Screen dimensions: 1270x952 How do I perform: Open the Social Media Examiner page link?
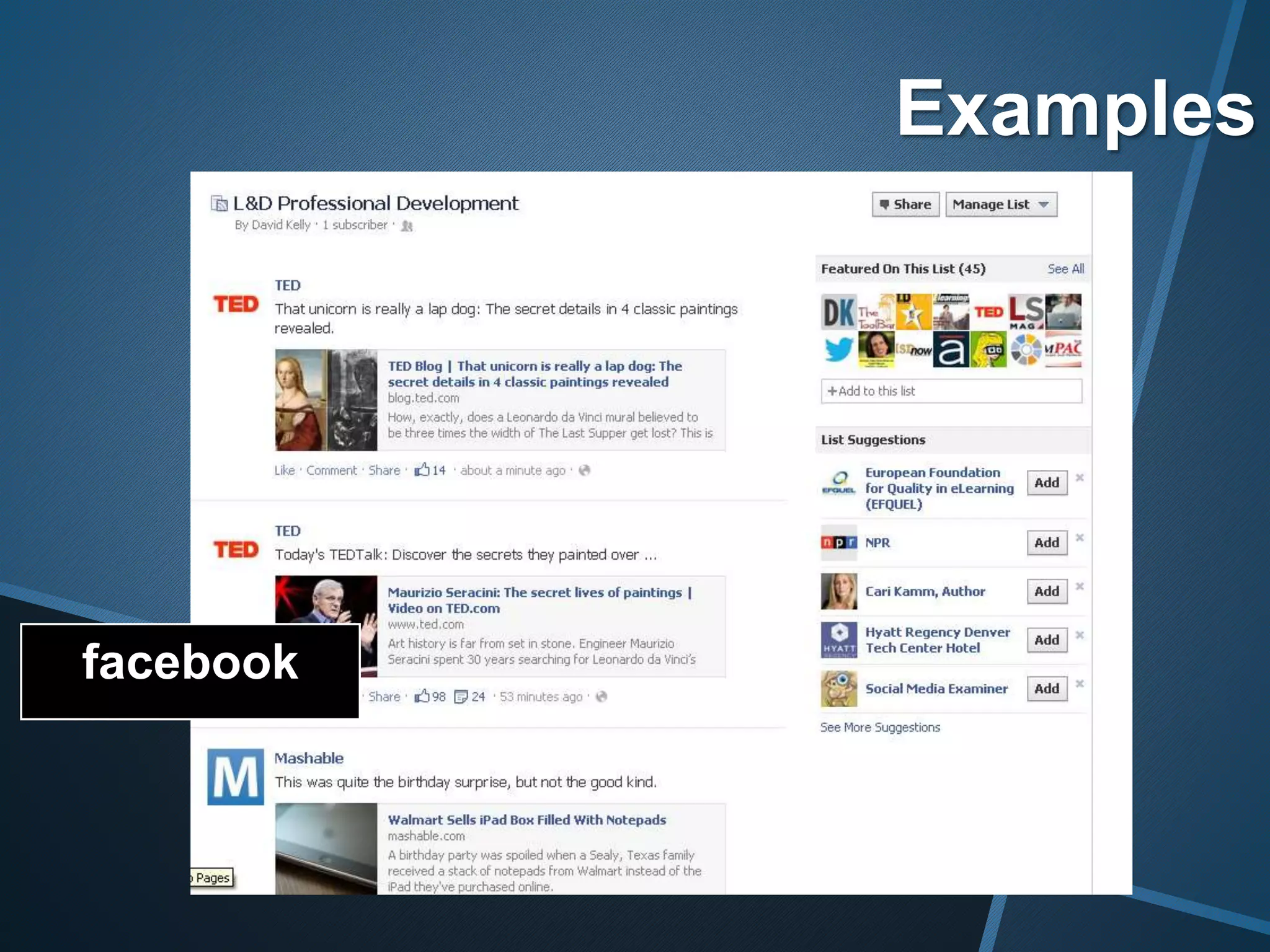pyautogui.click(x=936, y=689)
